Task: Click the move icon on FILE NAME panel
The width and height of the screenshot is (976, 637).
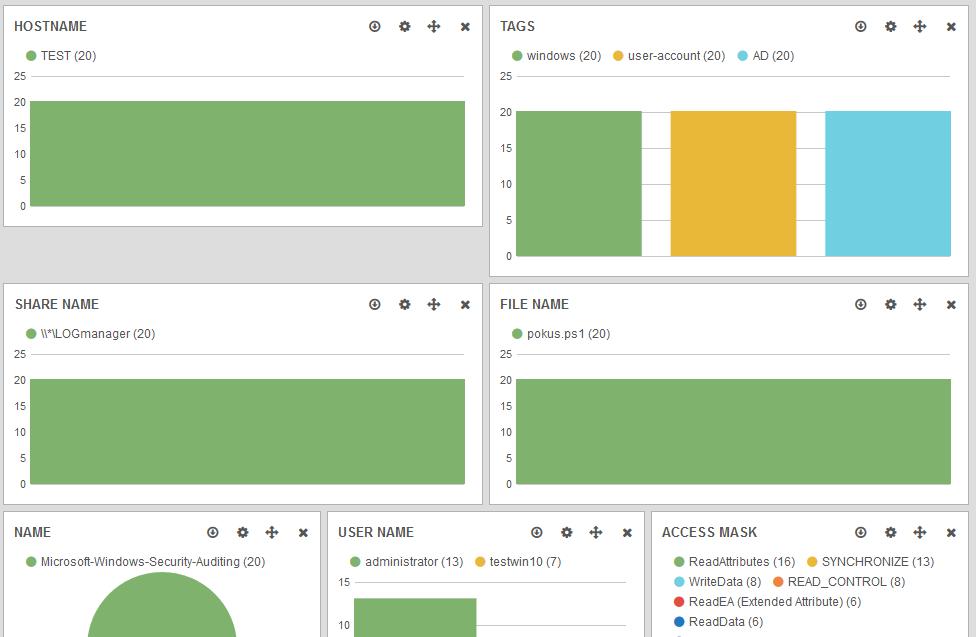Action: point(920,304)
